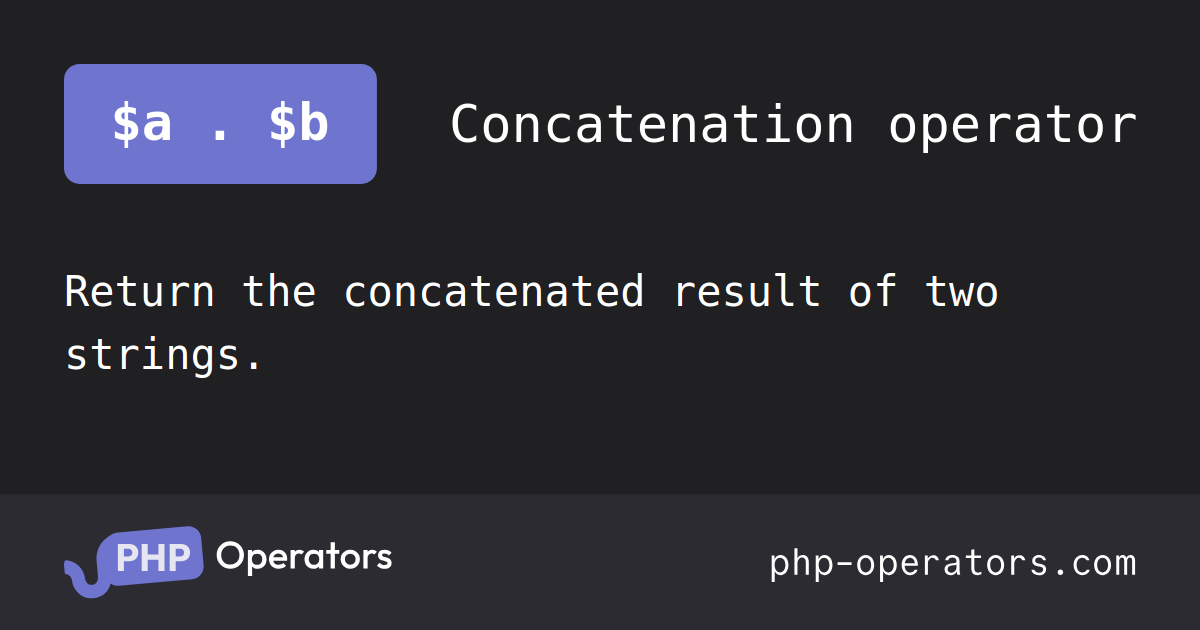Click the "Operators" logo wordmark
1200x630 pixels.
304,557
